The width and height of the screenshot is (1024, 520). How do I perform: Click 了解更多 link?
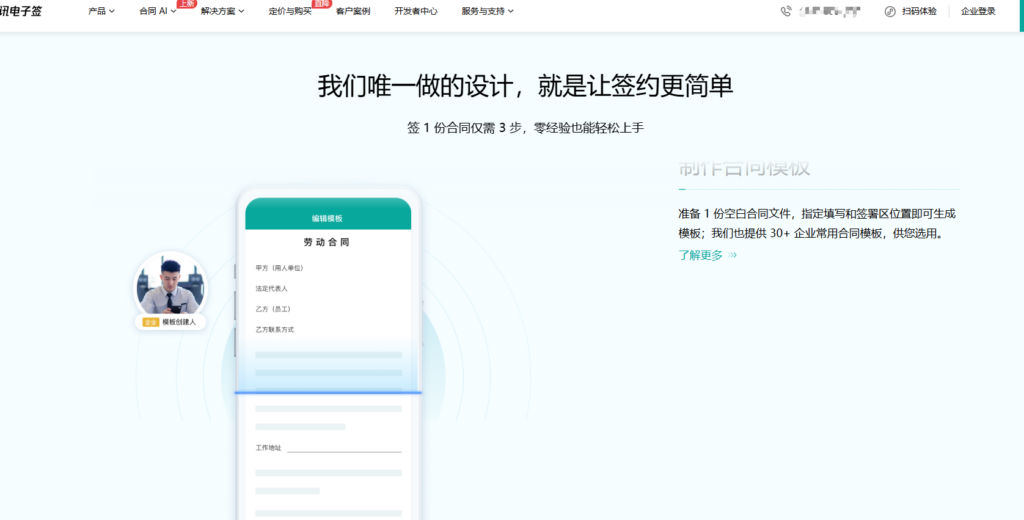coord(701,255)
